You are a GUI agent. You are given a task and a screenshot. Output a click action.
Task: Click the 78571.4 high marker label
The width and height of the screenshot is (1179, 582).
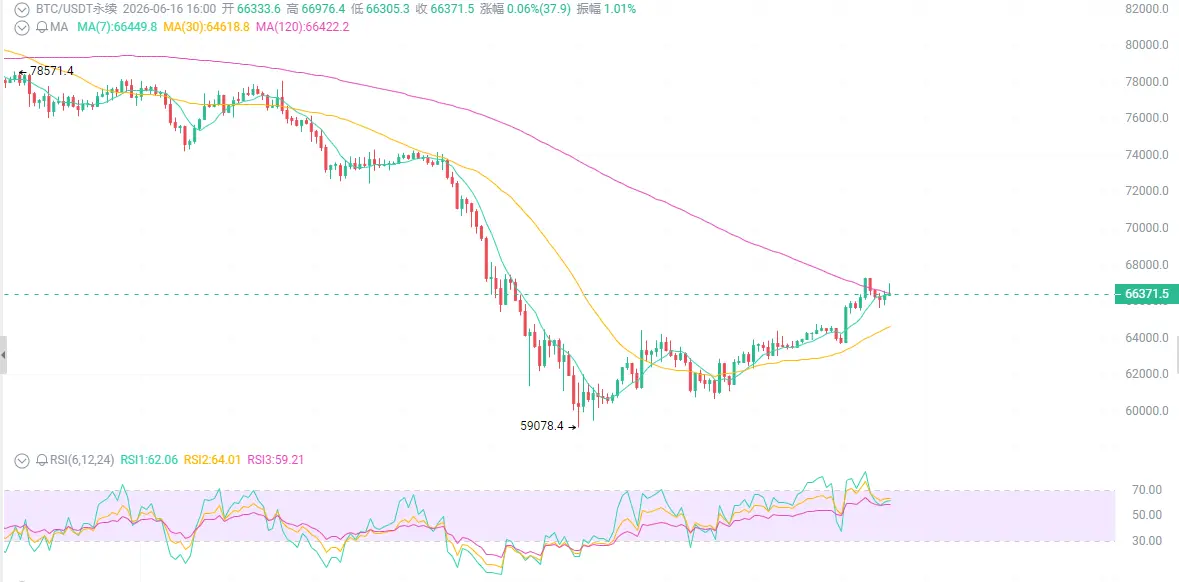click(x=51, y=71)
